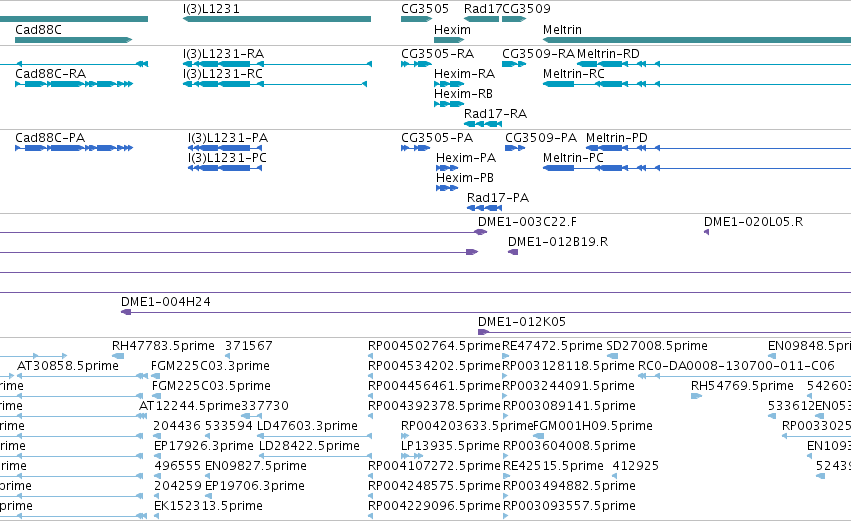Screen dimensions: 851x521
Task: Select the Hexim gene label
Action: pos(453,30)
